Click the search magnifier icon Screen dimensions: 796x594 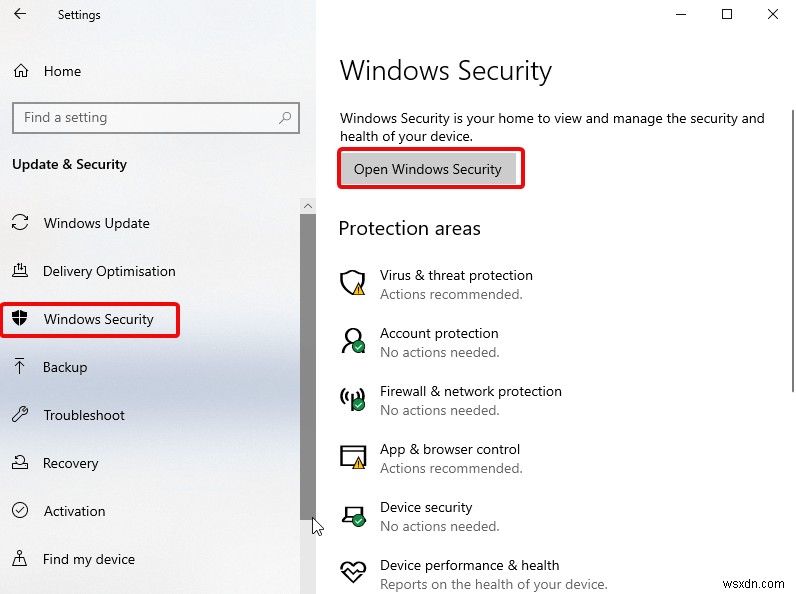[x=285, y=118]
